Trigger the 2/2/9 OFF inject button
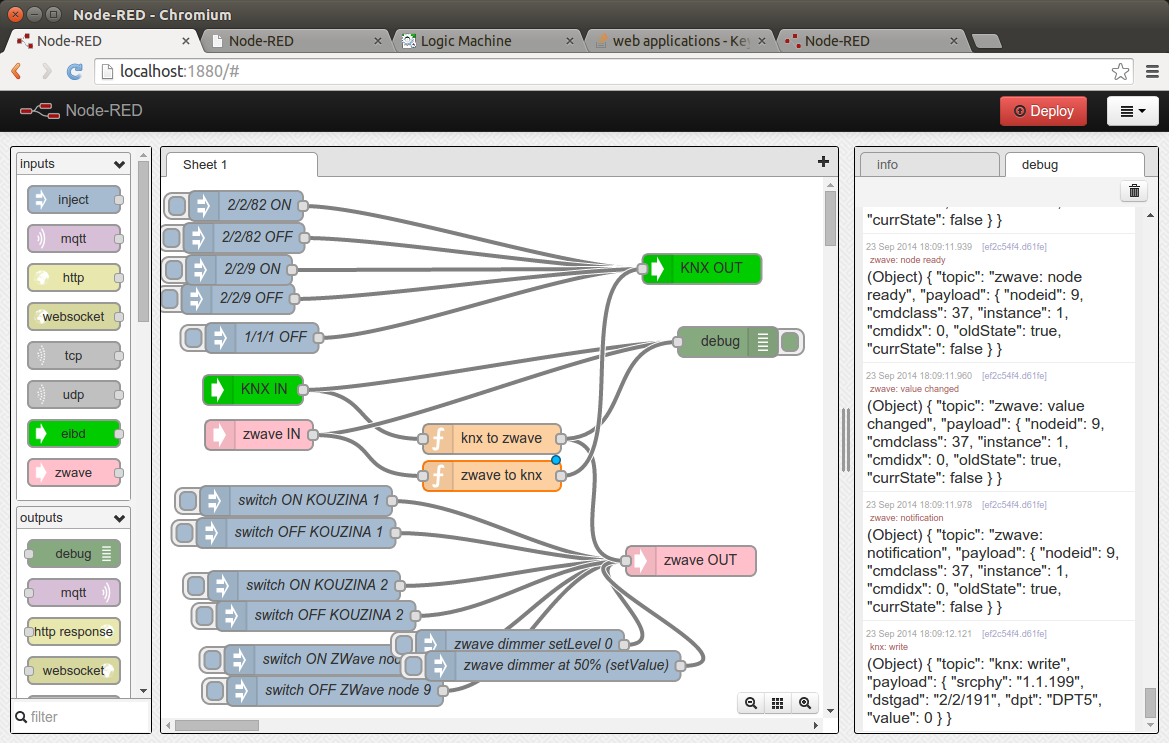 coord(170,299)
